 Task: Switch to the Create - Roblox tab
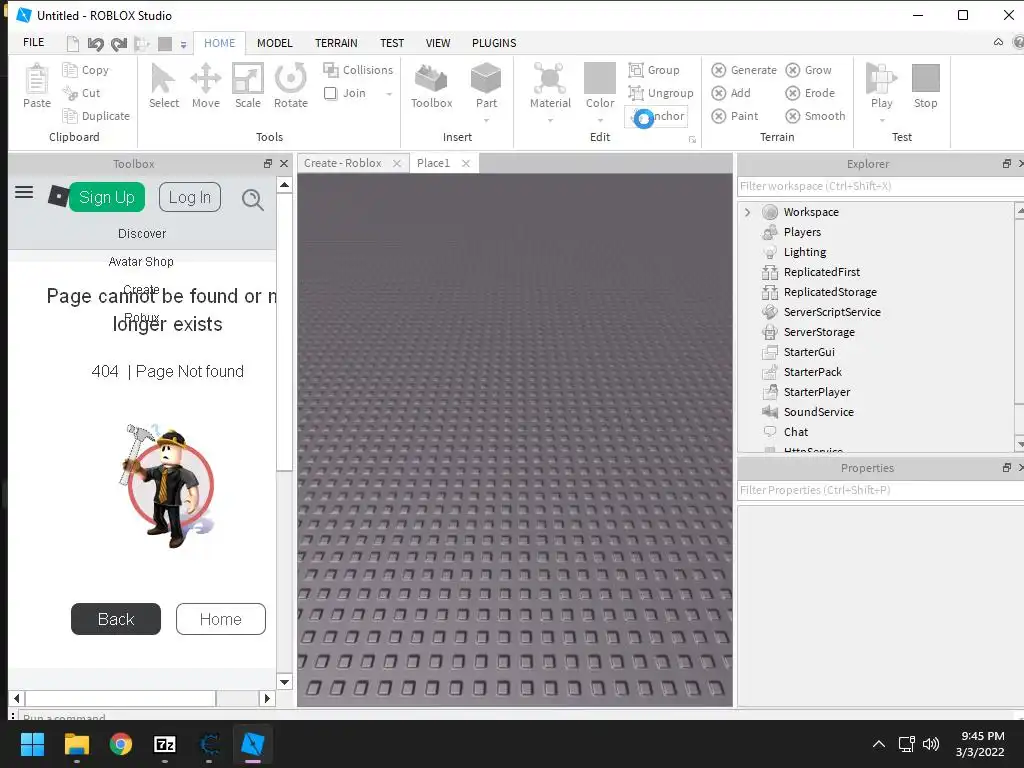pyautogui.click(x=343, y=163)
